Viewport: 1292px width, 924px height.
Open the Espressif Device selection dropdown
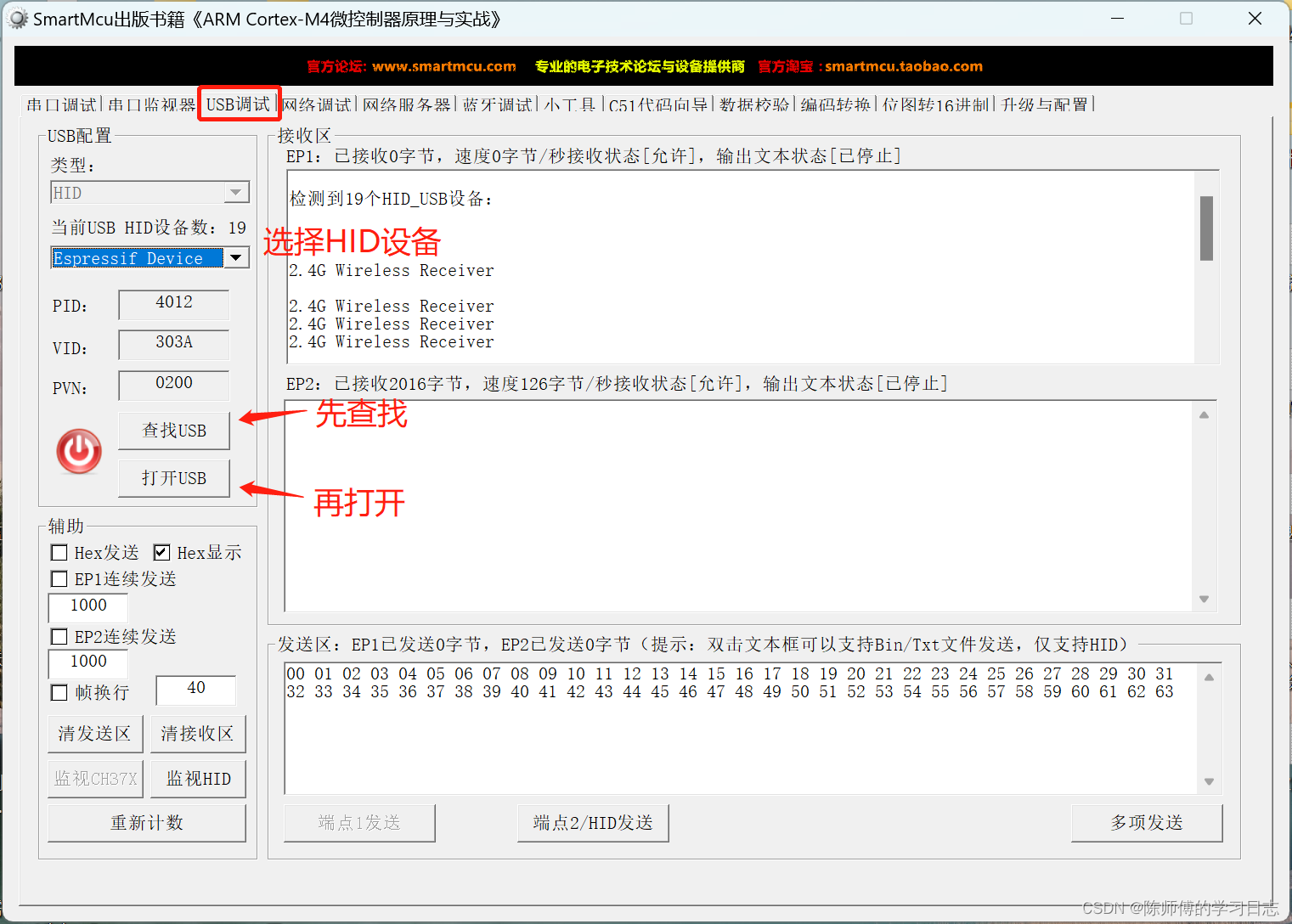[235, 257]
